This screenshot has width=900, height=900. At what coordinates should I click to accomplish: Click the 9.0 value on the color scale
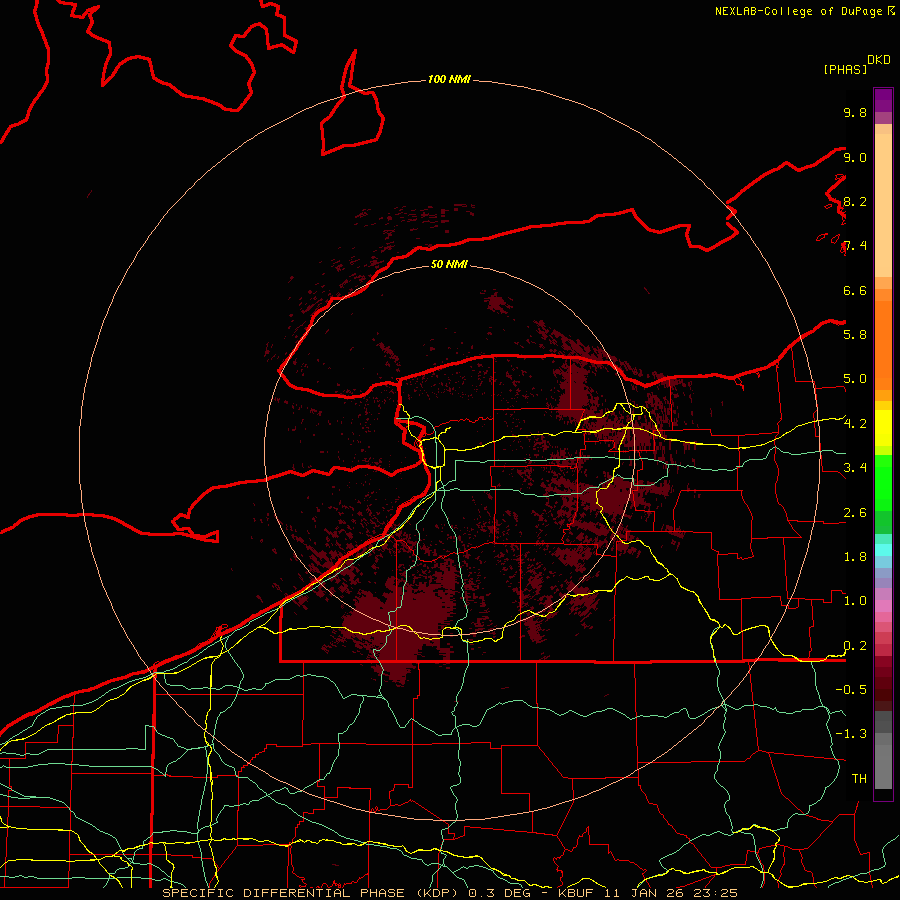pos(855,157)
